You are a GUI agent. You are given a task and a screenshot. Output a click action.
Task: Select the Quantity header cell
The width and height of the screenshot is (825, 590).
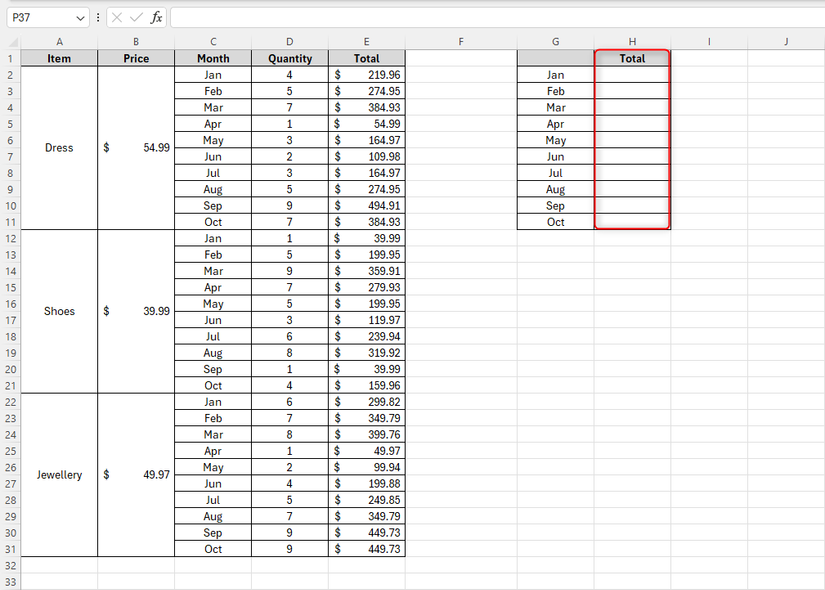(x=289, y=58)
